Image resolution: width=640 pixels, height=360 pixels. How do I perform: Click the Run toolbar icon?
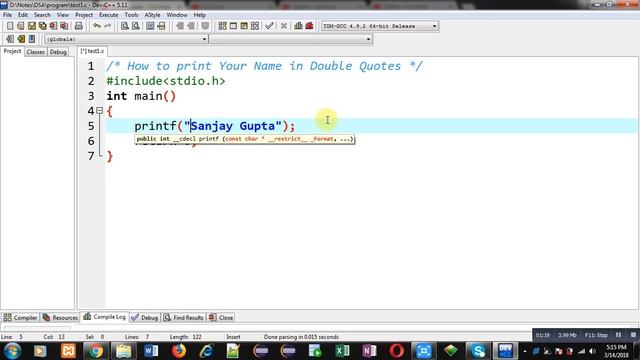pos(233,26)
